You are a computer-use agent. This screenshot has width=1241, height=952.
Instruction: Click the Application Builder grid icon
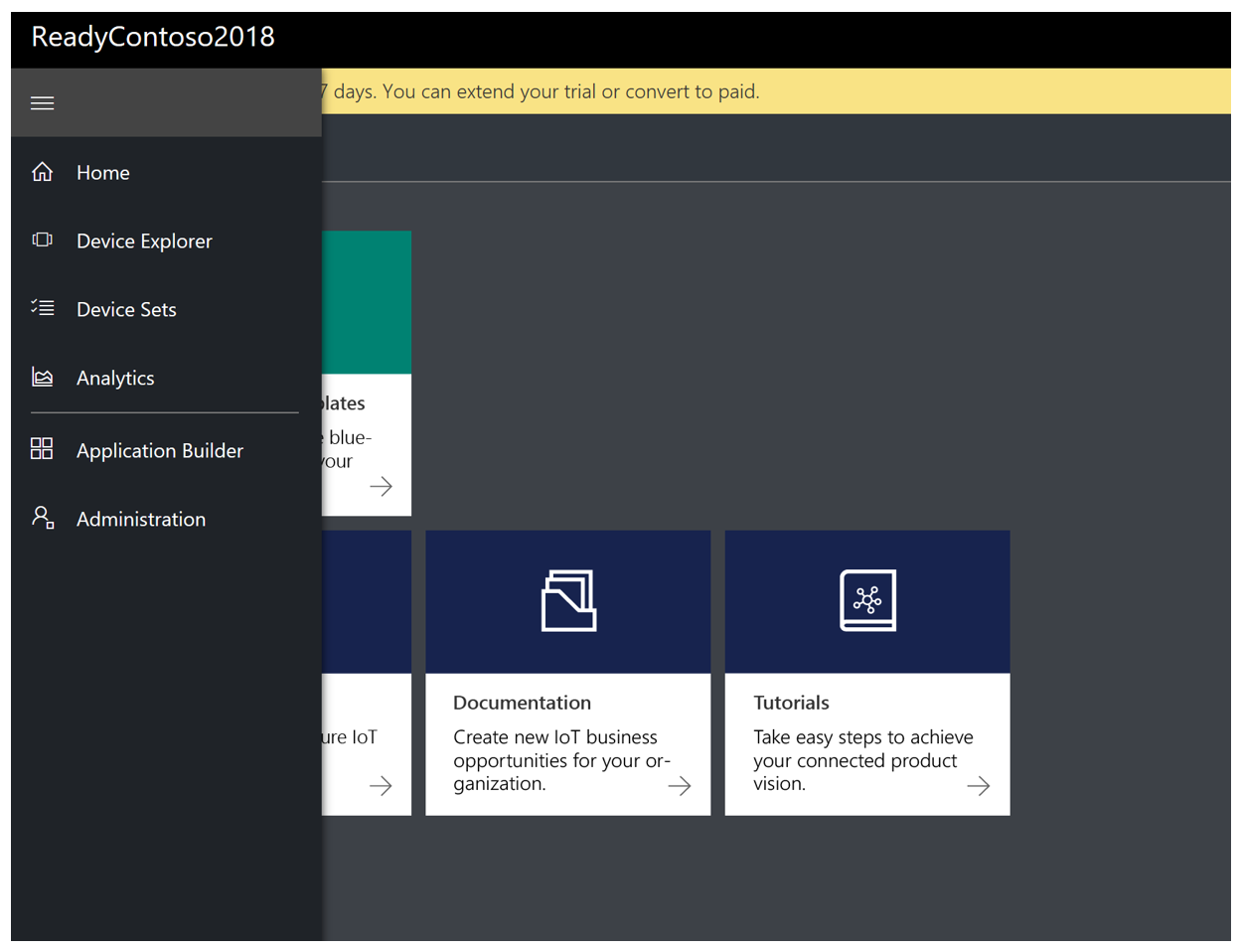[x=42, y=448]
